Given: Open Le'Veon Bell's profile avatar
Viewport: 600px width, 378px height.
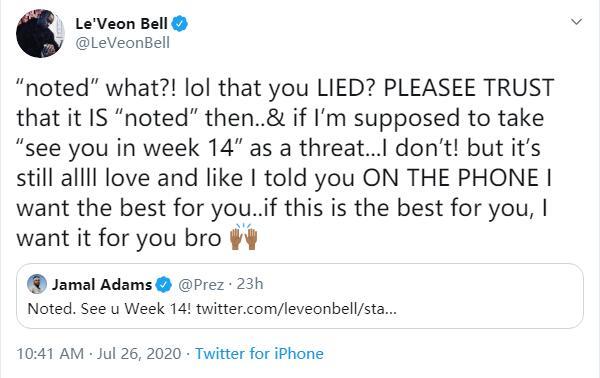Looking at the screenshot, I should coord(40,34).
